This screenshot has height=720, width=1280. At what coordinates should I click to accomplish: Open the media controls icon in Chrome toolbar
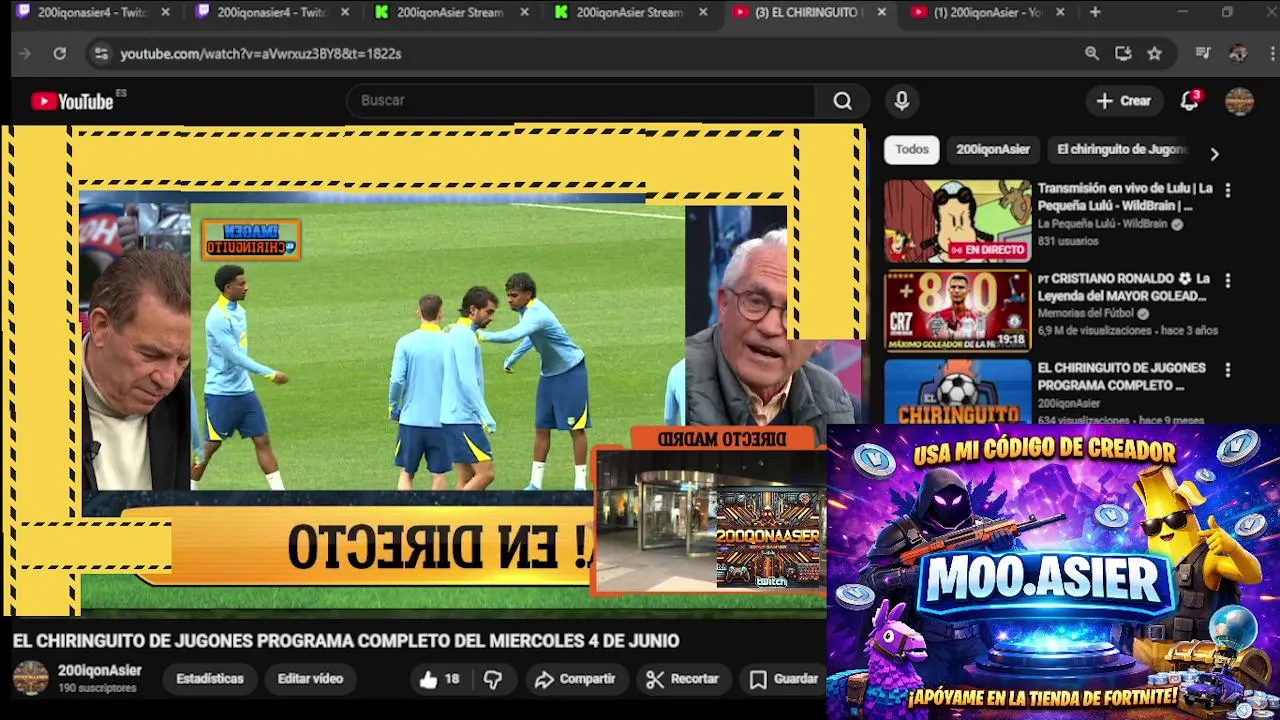pyautogui.click(x=1203, y=54)
